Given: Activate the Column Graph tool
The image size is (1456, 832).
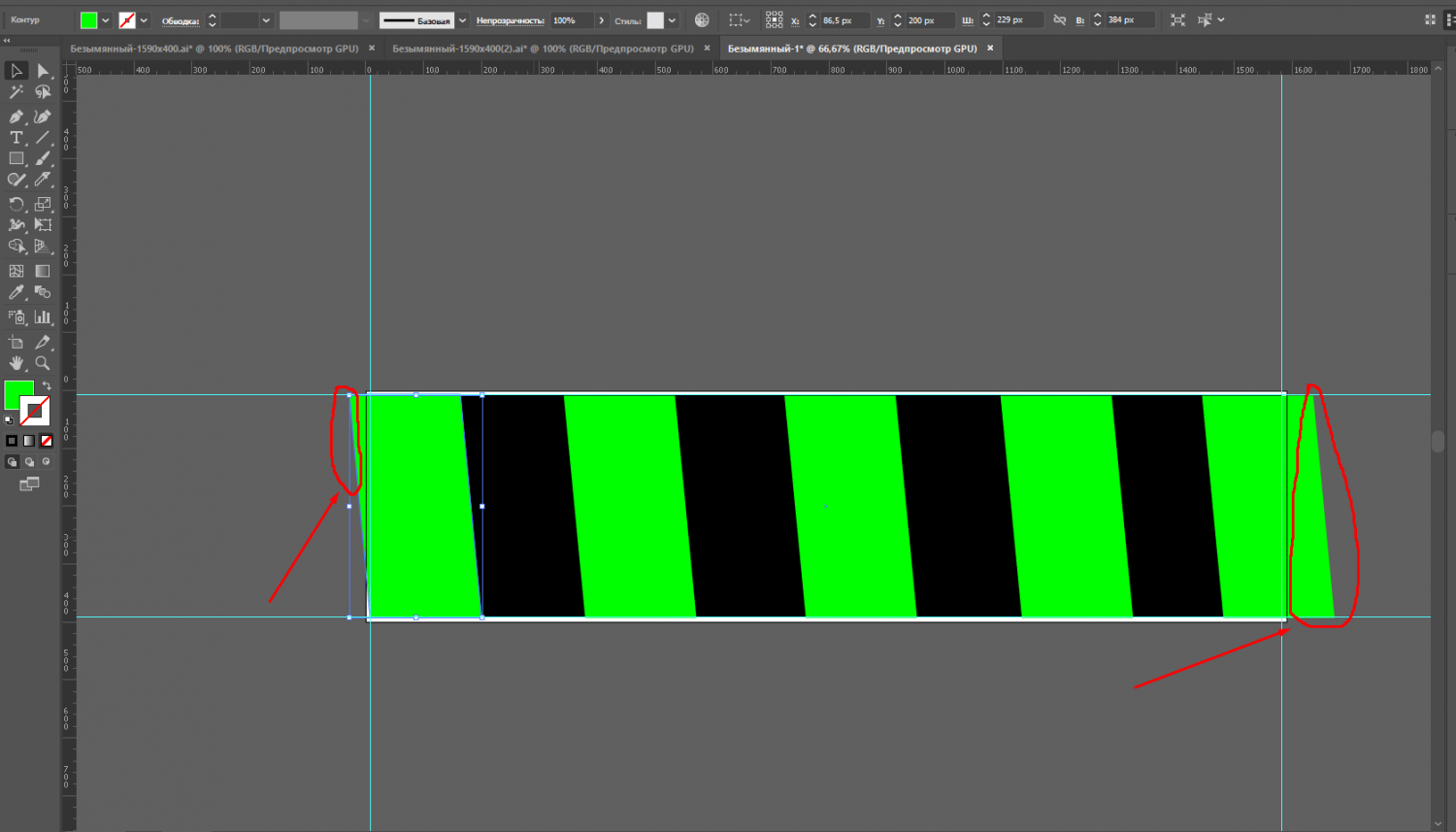Looking at the screenshot, I should [x=43, y=317].
